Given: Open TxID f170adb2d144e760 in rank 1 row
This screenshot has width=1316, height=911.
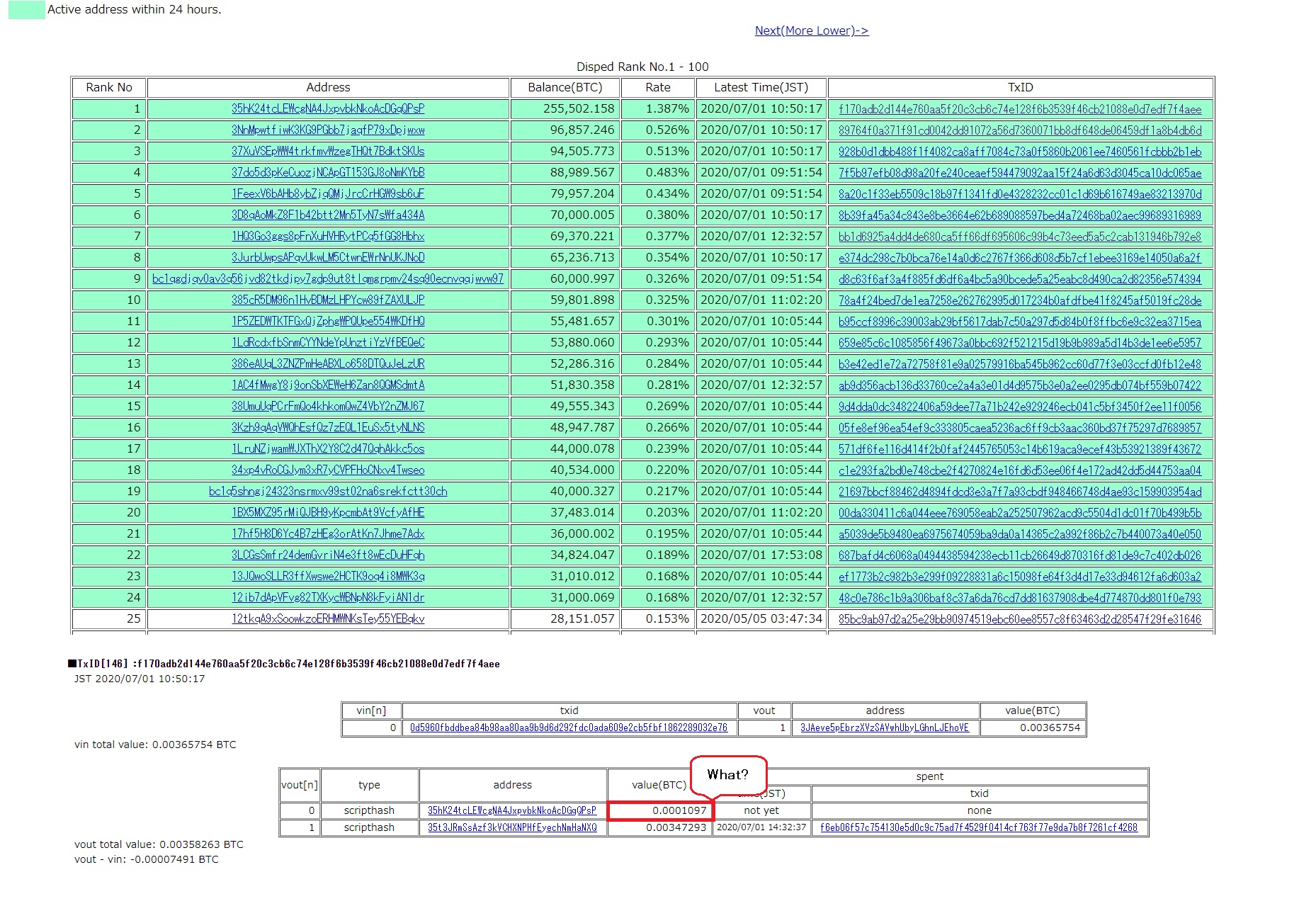Looking at the screenshot, I should (x=1020, y=108).
